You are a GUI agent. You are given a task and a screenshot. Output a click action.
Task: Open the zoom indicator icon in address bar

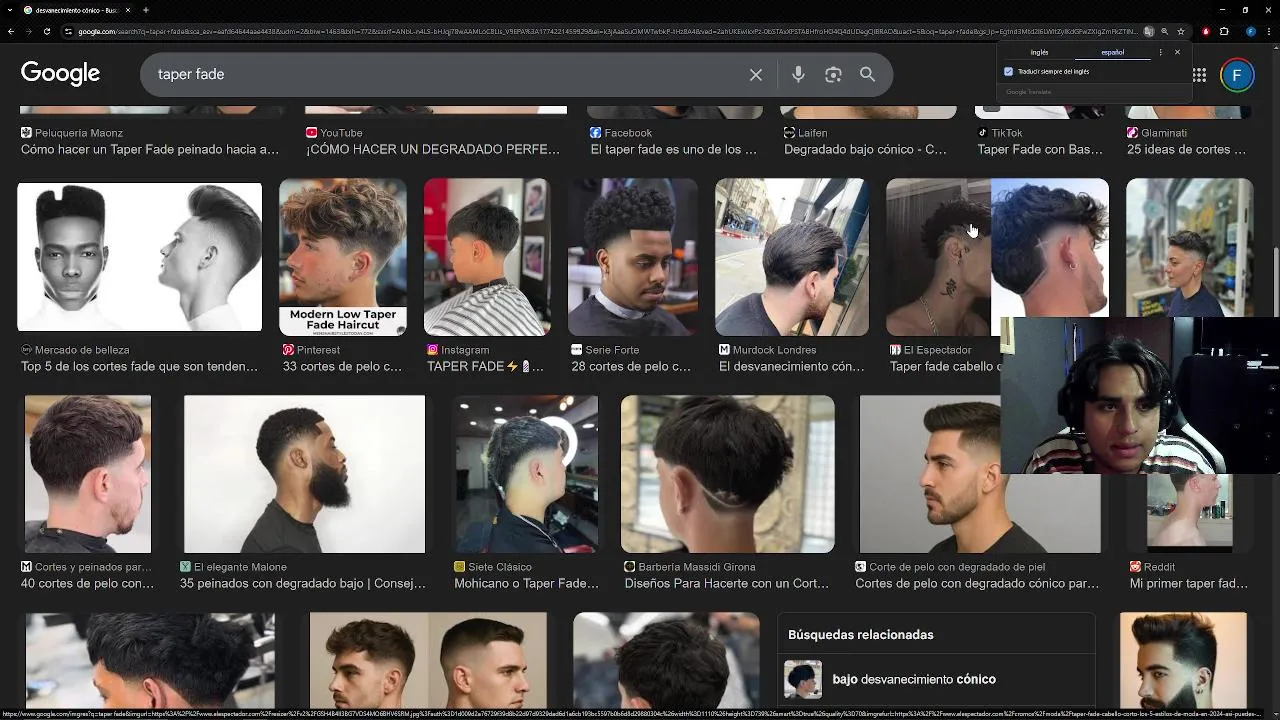[1165, 31]
